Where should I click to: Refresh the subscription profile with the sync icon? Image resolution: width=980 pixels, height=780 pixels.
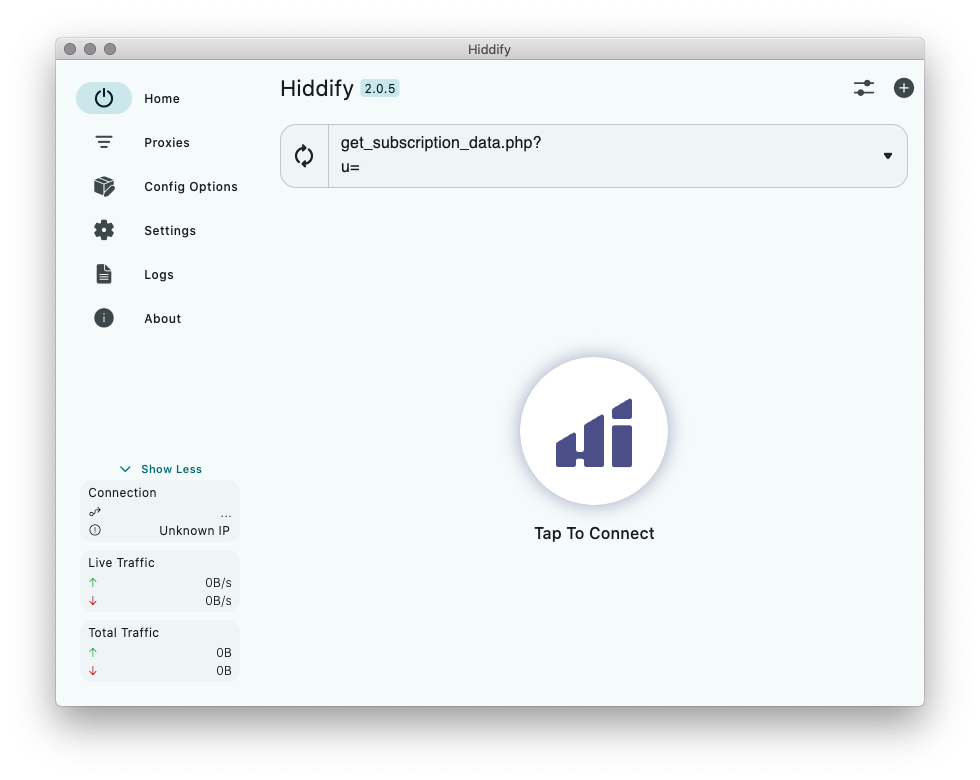pos(304,156)
